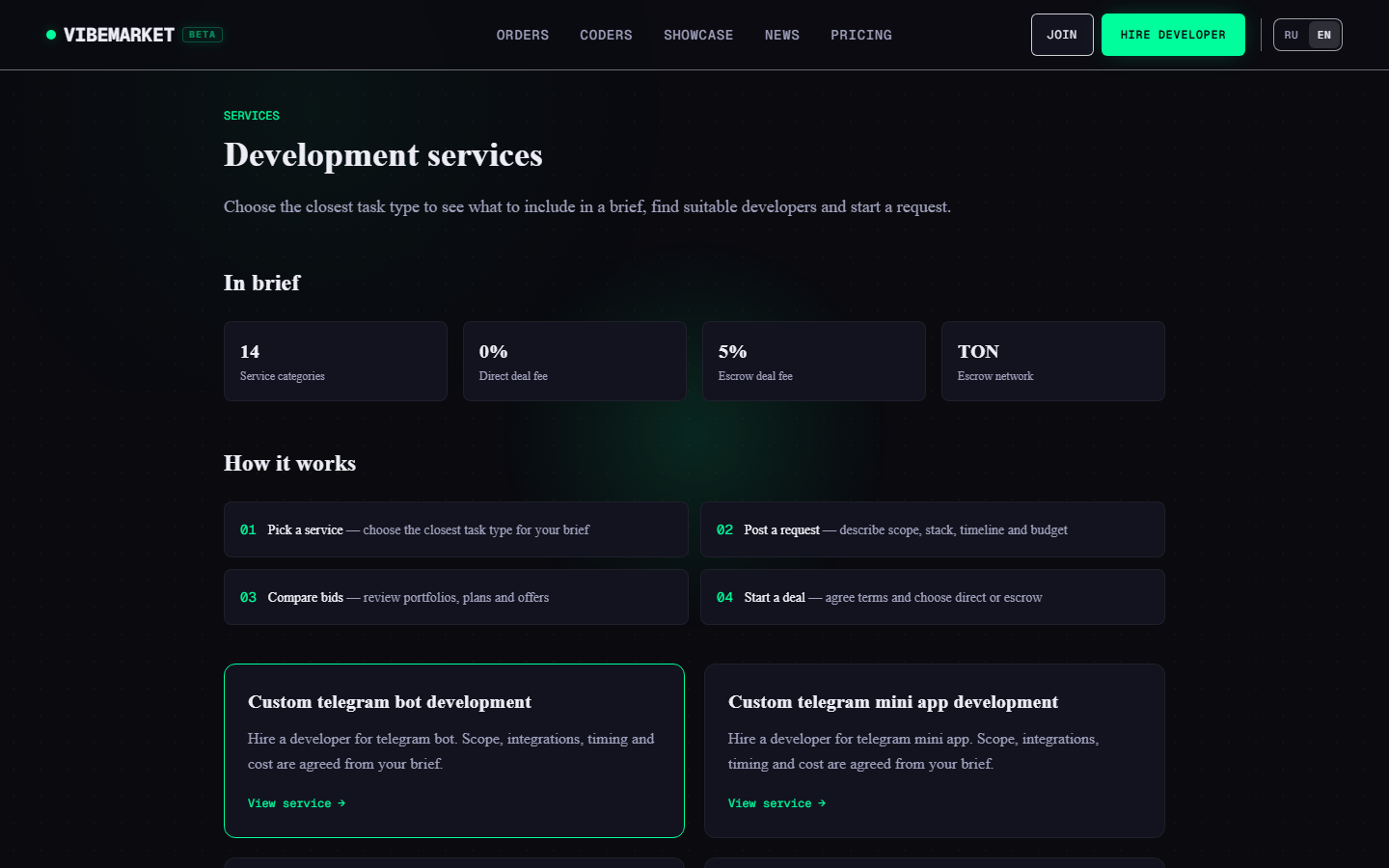Go to the Coders page
Image resolution: width=1389 pixels, height=868 pixels.
[606, 35]
